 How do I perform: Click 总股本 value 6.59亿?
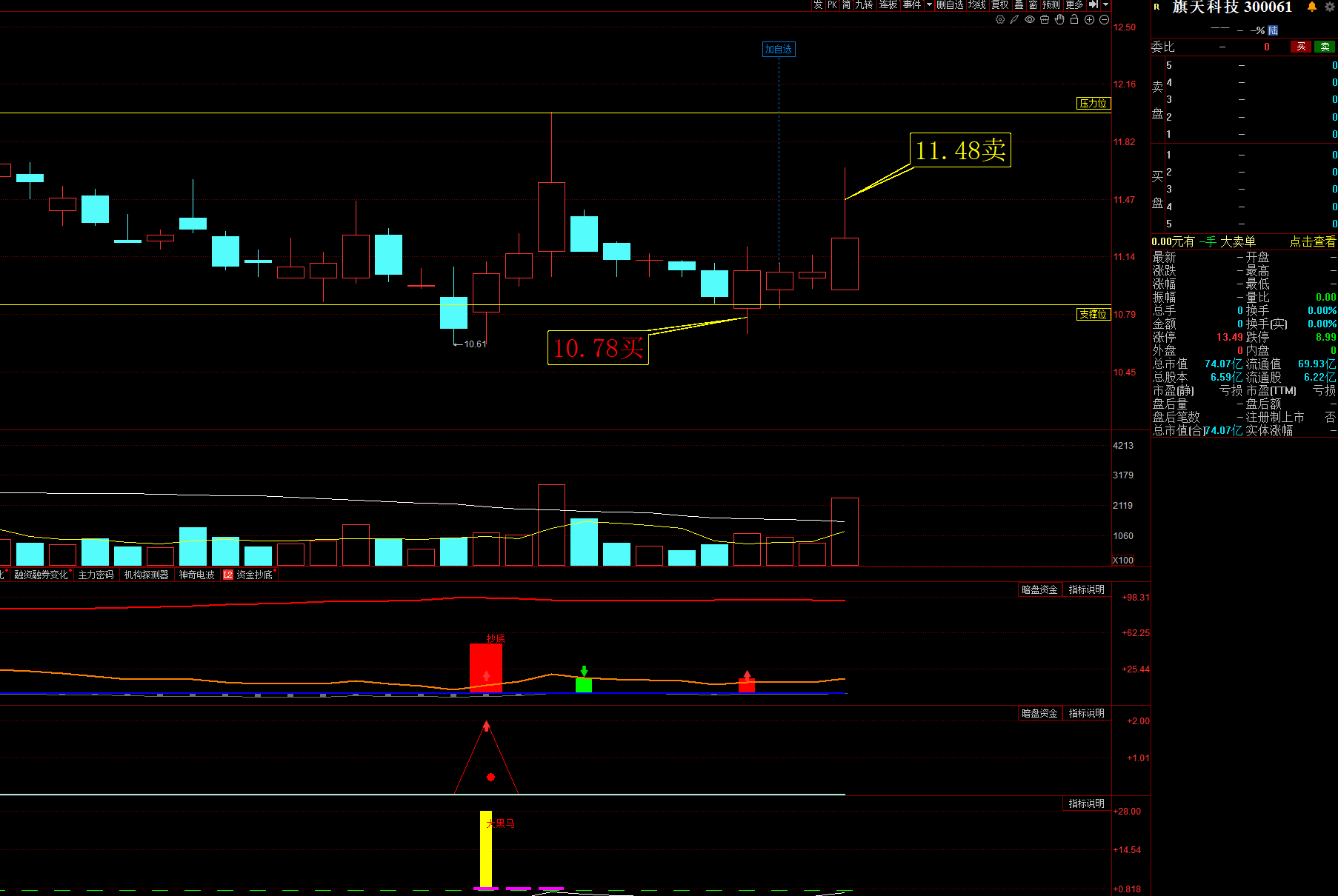coord(1227,378)
